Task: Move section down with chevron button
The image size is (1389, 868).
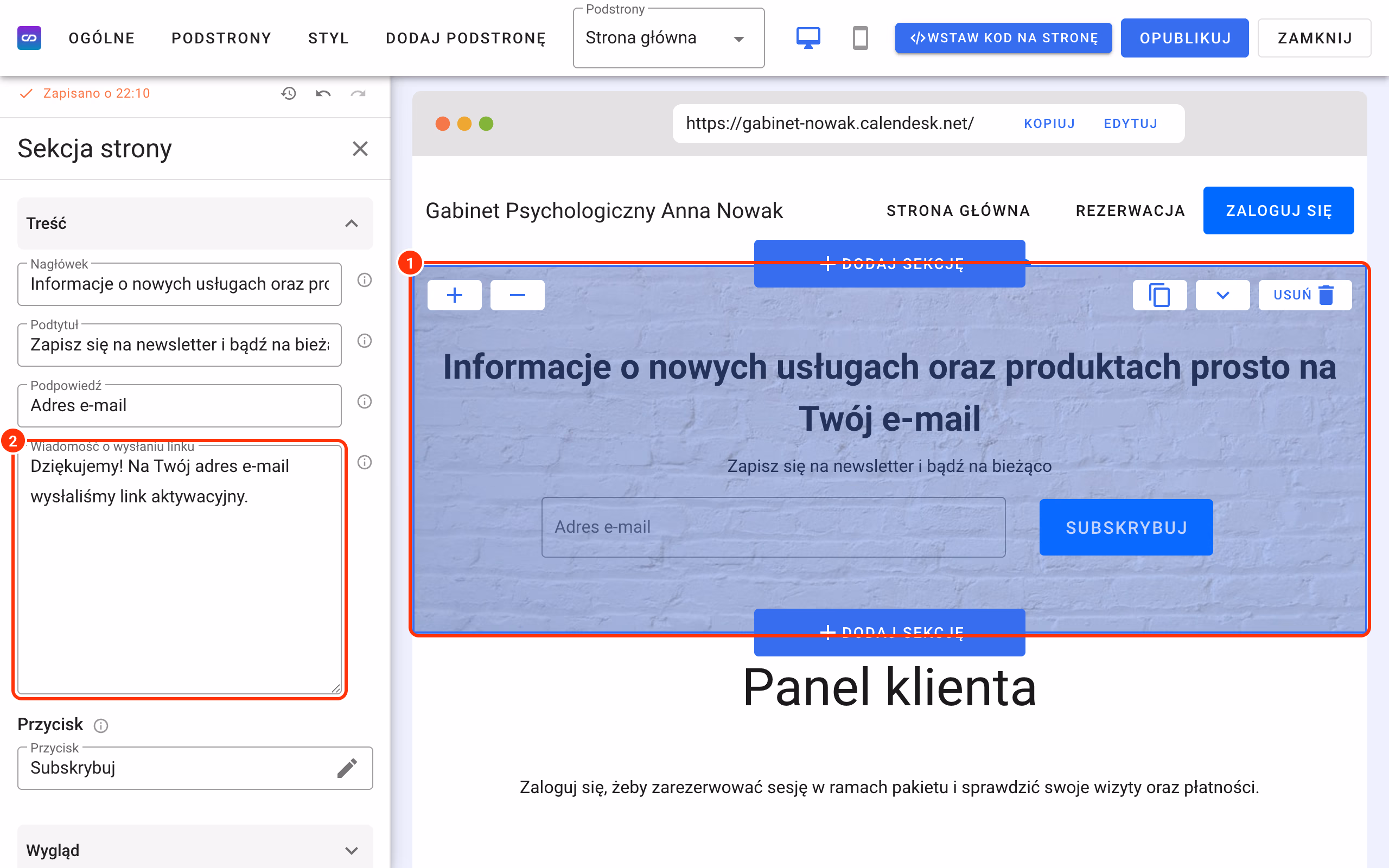Action: (1222, 295)
